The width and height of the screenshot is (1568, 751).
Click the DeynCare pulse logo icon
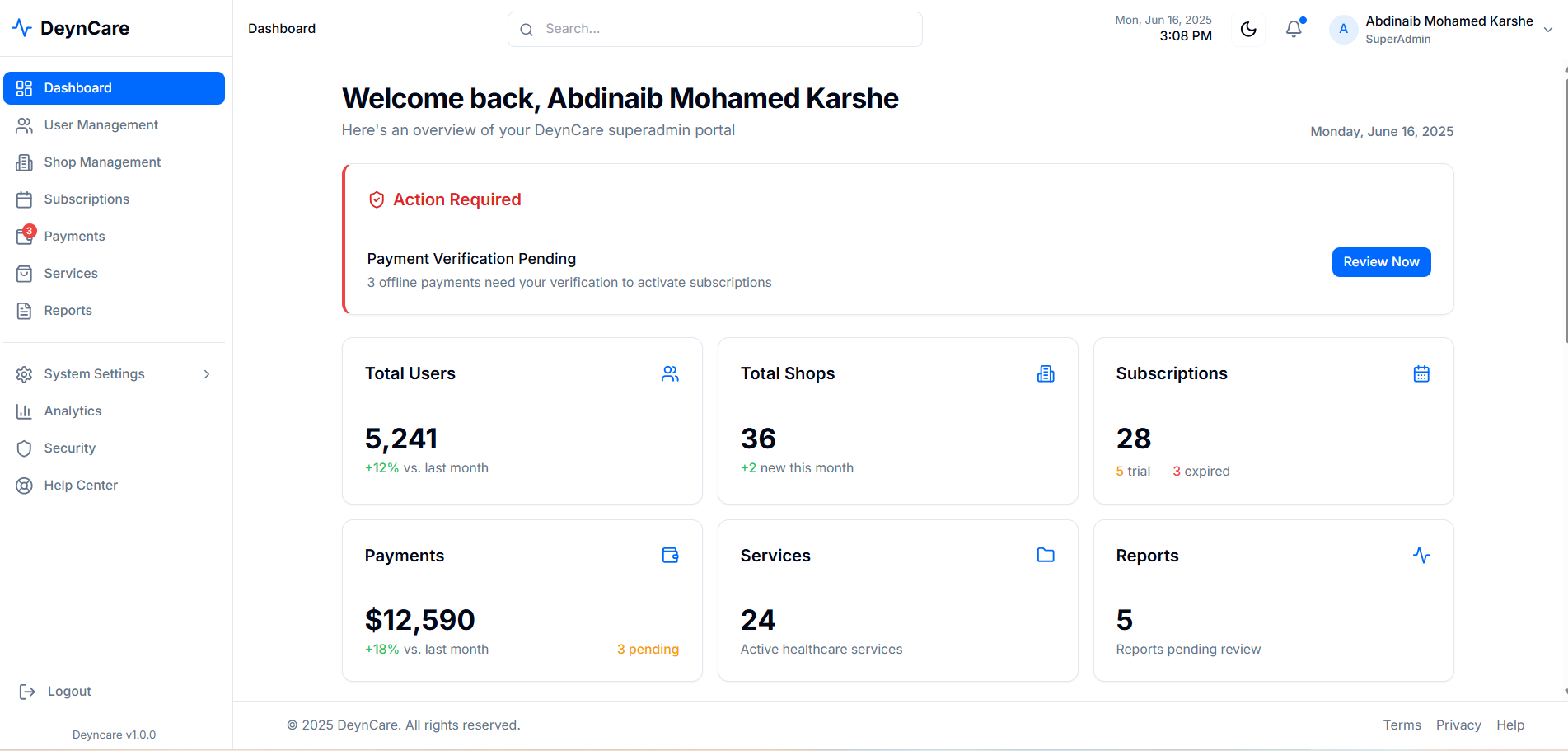click(x=22, y=27)
